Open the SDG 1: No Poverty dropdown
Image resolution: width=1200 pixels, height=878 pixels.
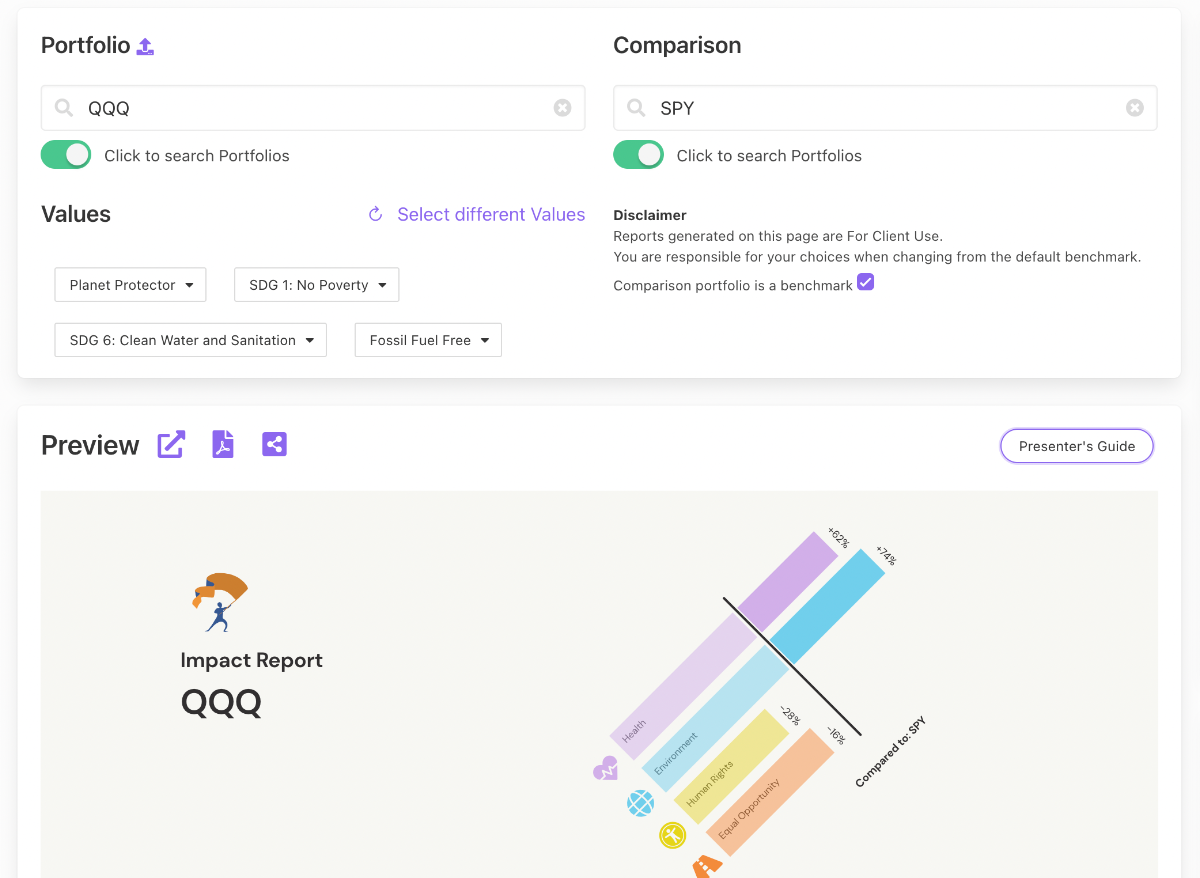[x=316, y=285]
